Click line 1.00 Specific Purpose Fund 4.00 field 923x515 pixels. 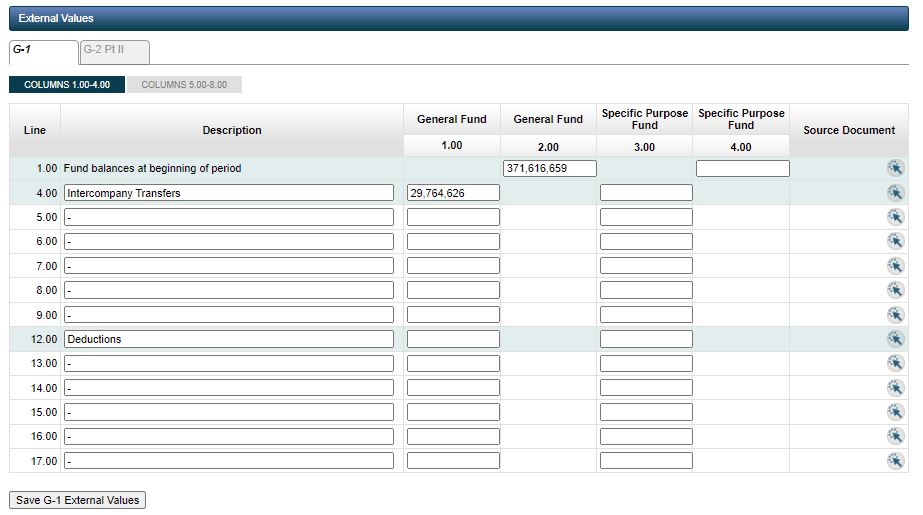(x=743, y=168)
